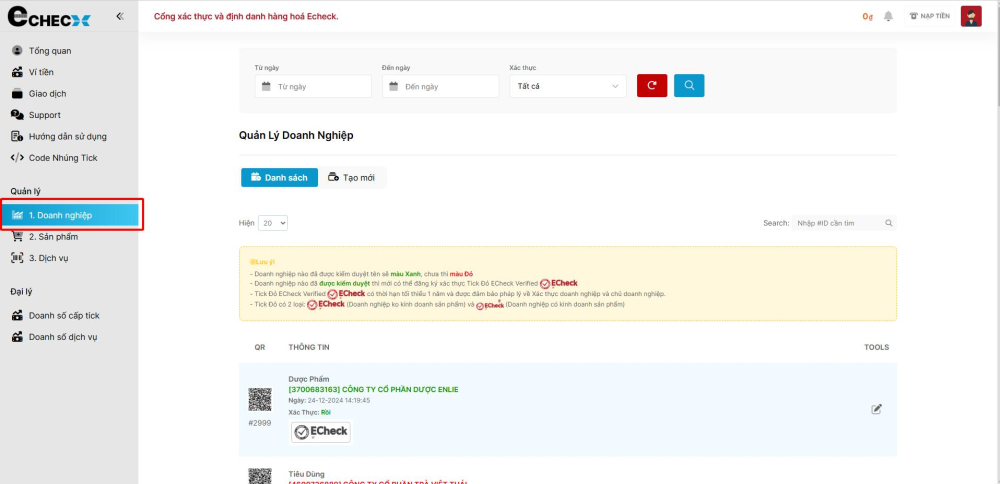Open CÔNG TY CỔ PHẦN DƯỢC ENLIE link
1000x484 pixels.
(x=373, y=389)
